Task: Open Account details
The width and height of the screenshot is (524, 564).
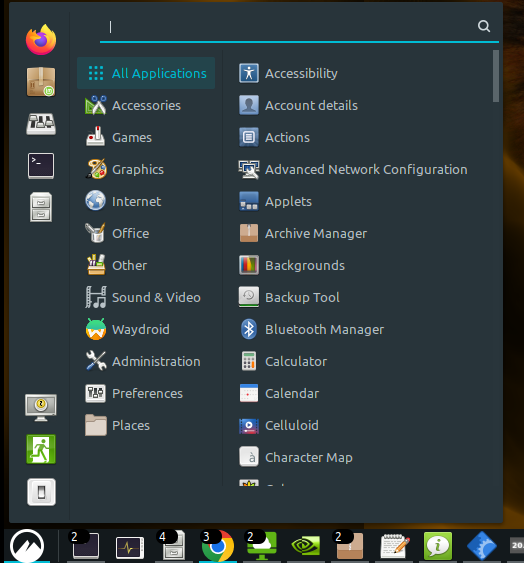Action: coord(361,105)
